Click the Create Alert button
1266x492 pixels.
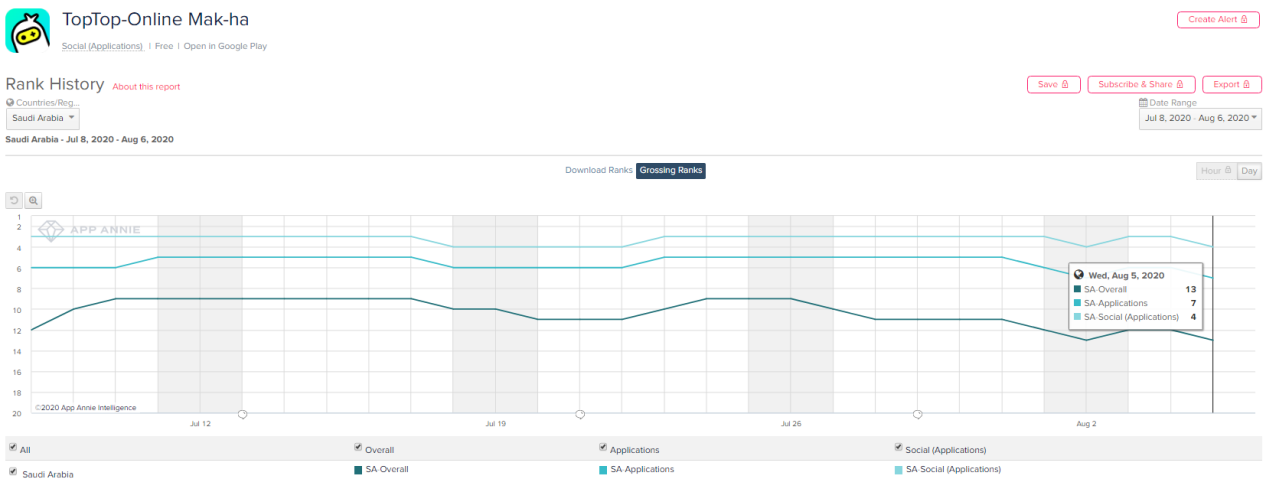pyautogui.click(x=1218, y=19)
